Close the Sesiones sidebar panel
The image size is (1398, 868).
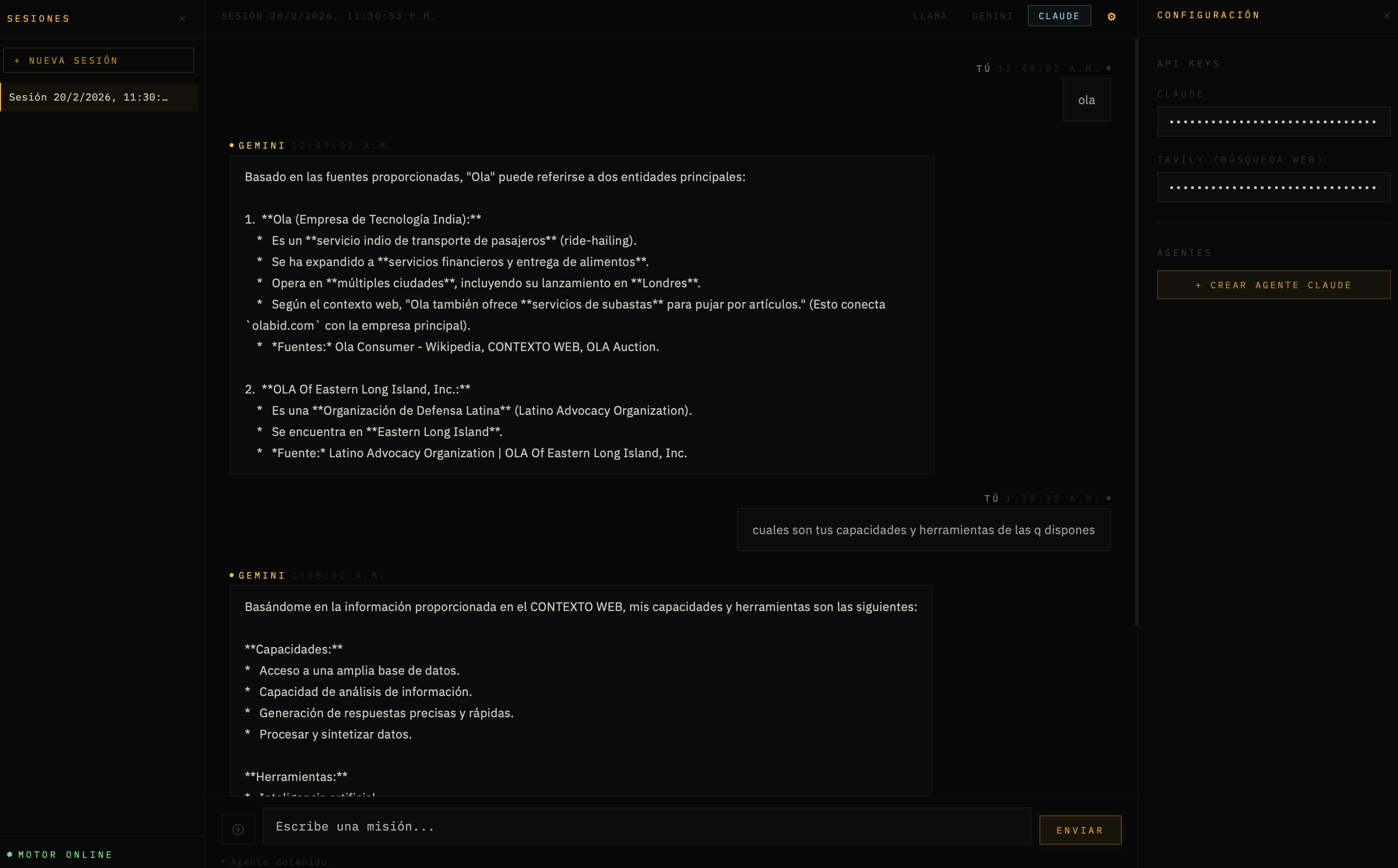tap(183, 18)
